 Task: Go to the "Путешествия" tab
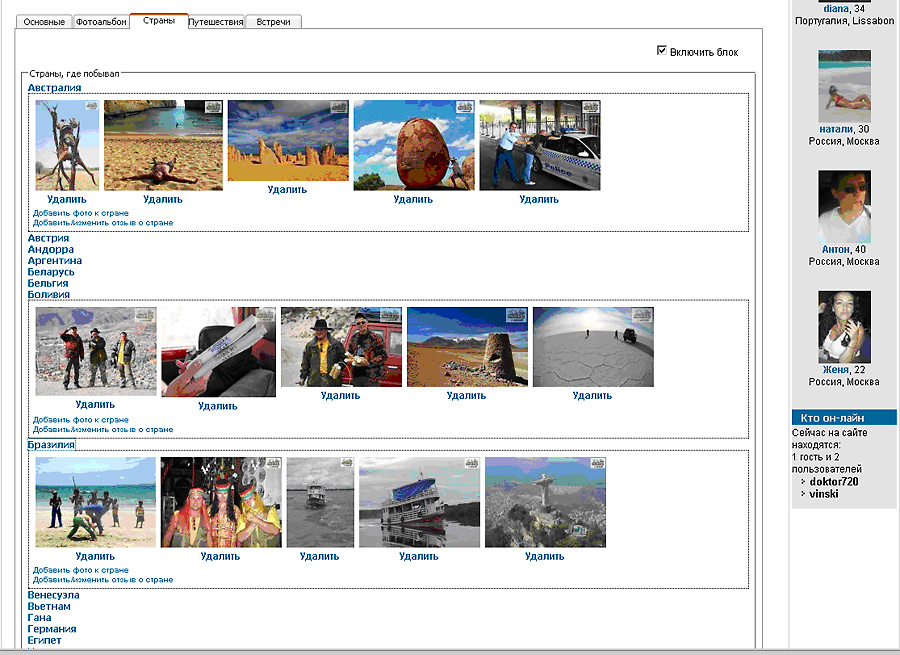pyautogui.click(x=216, y=22)
